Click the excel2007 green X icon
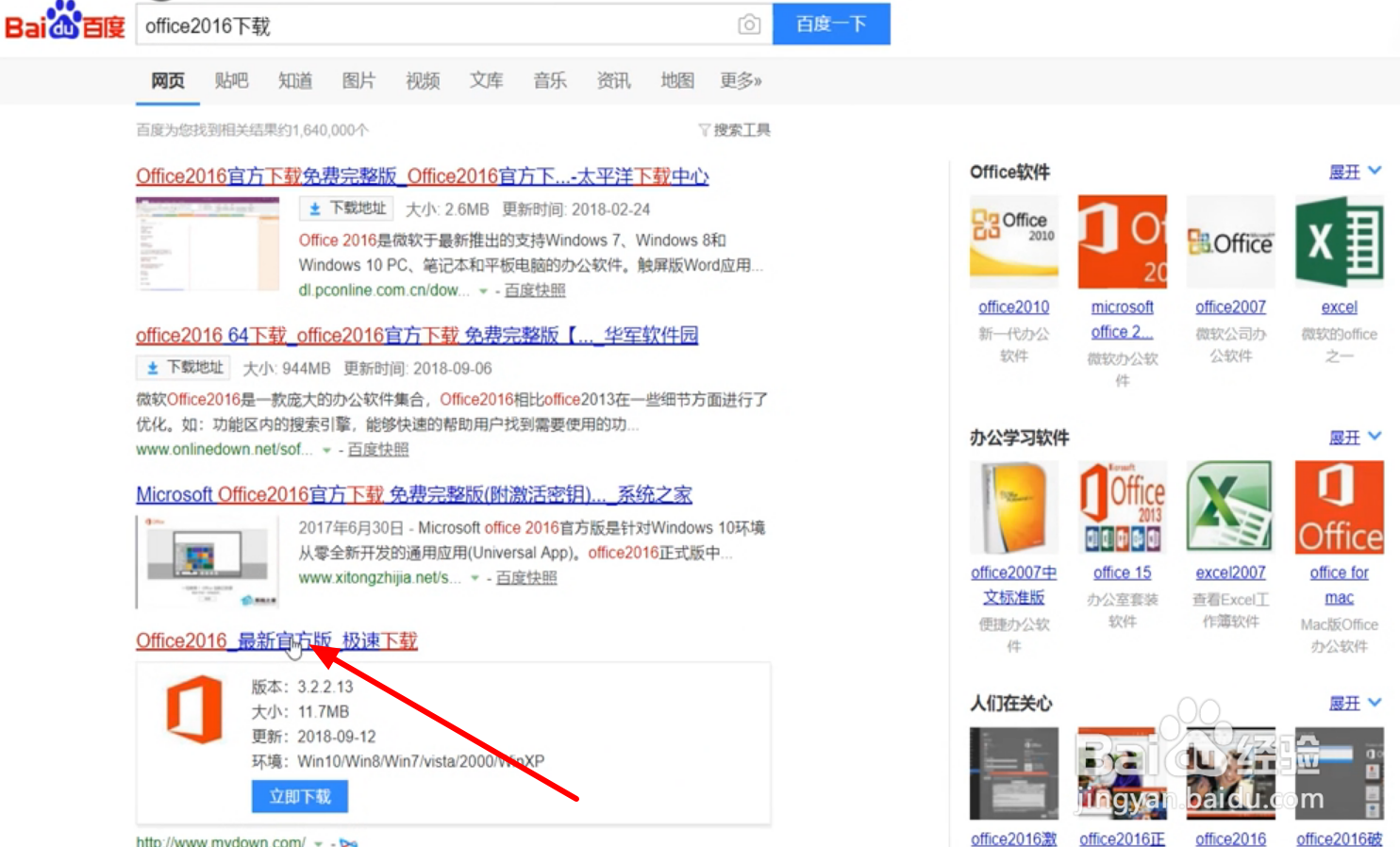The image size is (1400, 847). pyautogui.click(x=1231, y=507)
